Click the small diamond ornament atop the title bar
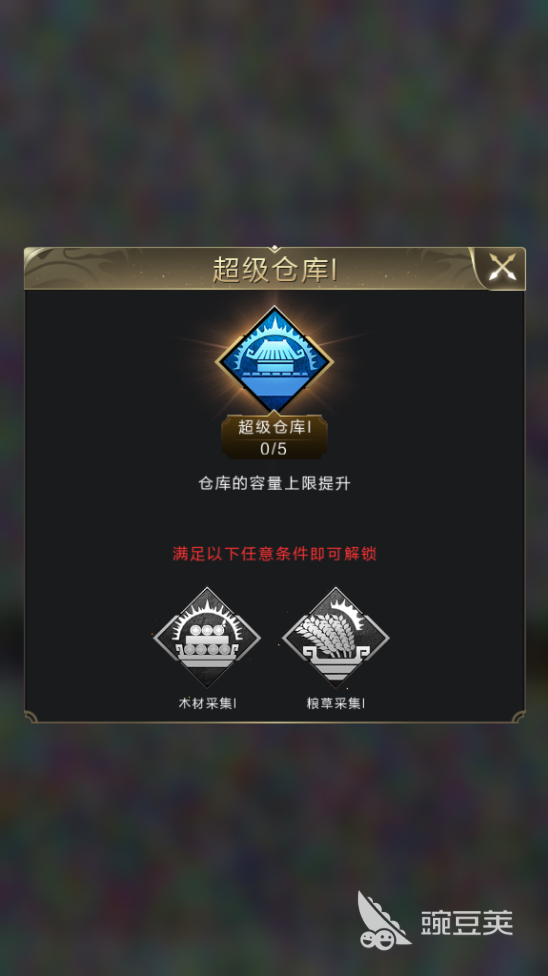Viewport: 548px width, 976px height. [x=275, y=248]
